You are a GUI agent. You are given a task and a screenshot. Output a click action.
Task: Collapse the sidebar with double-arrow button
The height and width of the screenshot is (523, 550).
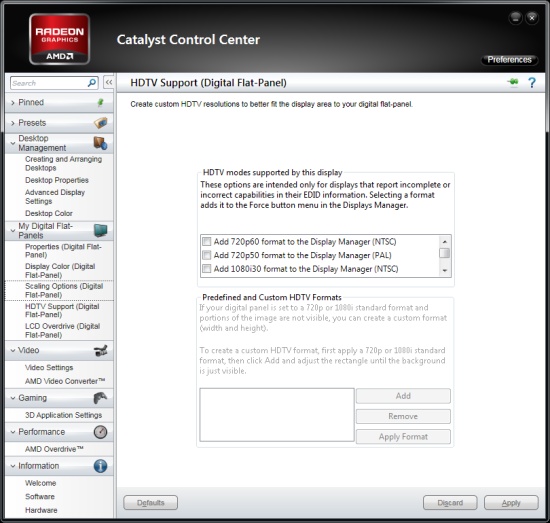coord(109,83)
